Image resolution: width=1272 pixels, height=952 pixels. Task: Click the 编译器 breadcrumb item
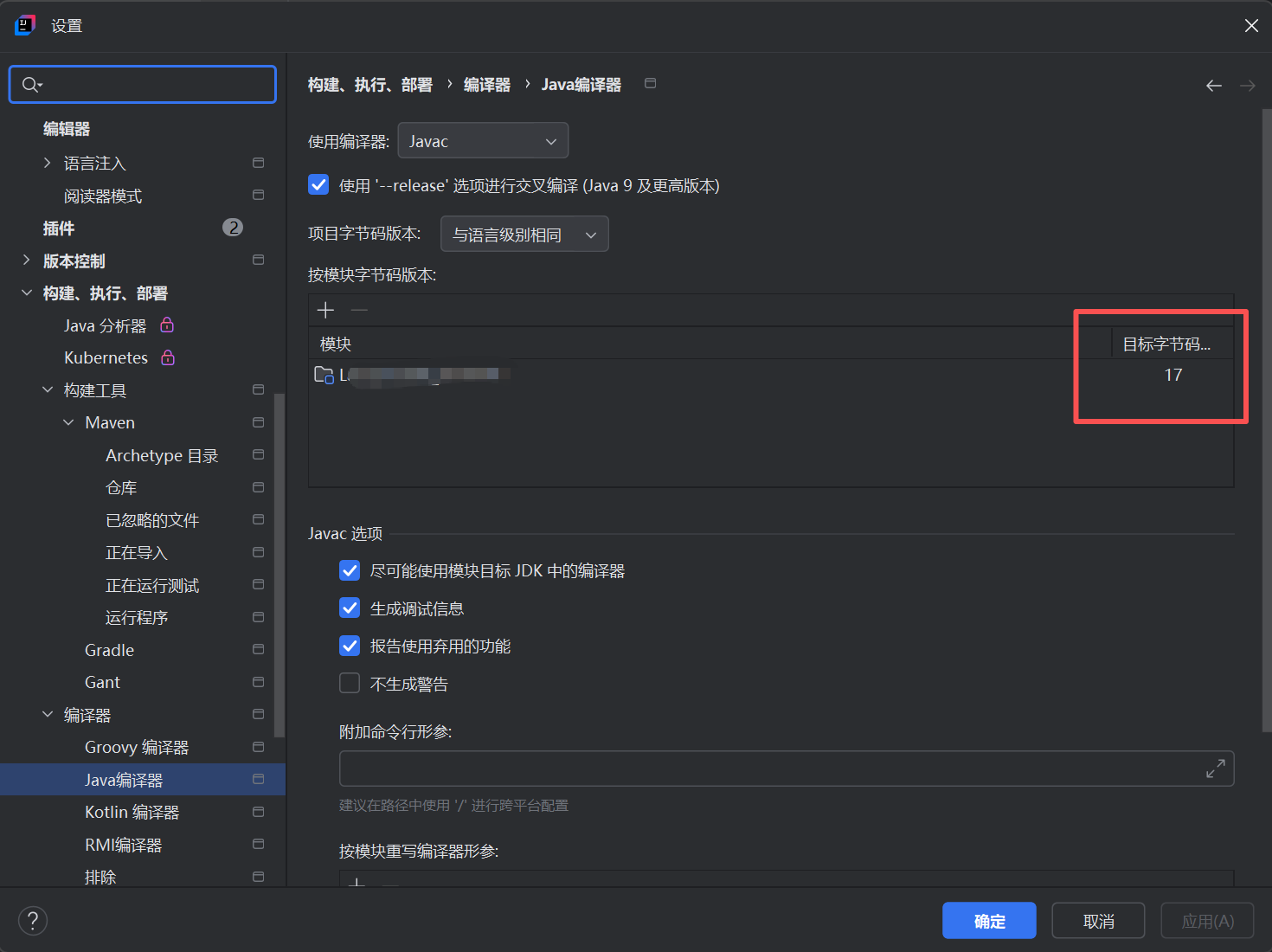coord(486,84)
